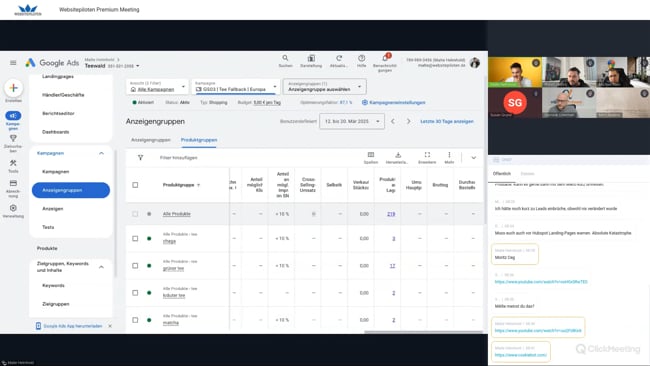Viewport: 650px width, 366px height.
Task: Open the Abrechnung card icon
Action: [13, 183]
